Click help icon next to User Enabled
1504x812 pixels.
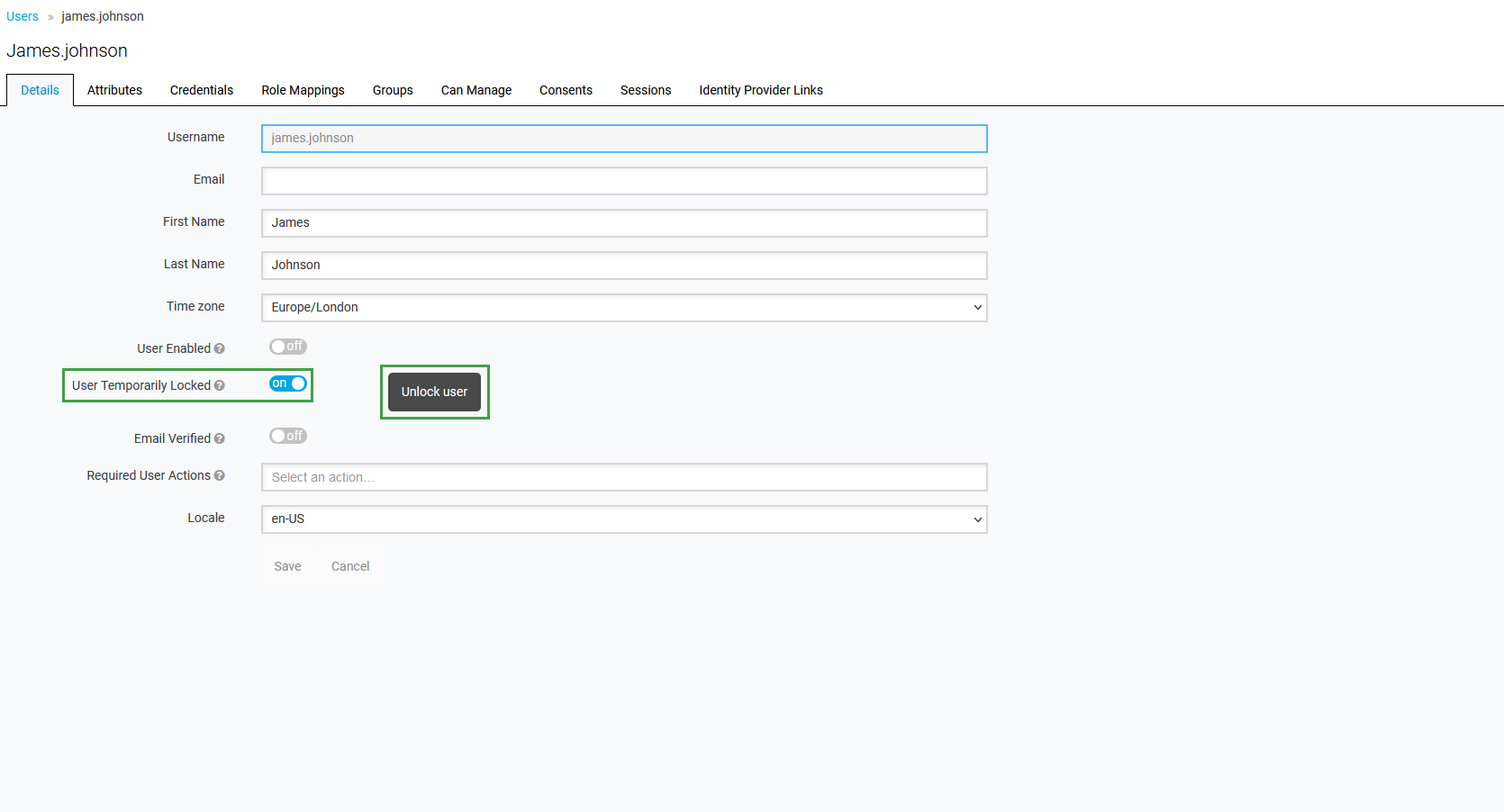click(220, 349)
